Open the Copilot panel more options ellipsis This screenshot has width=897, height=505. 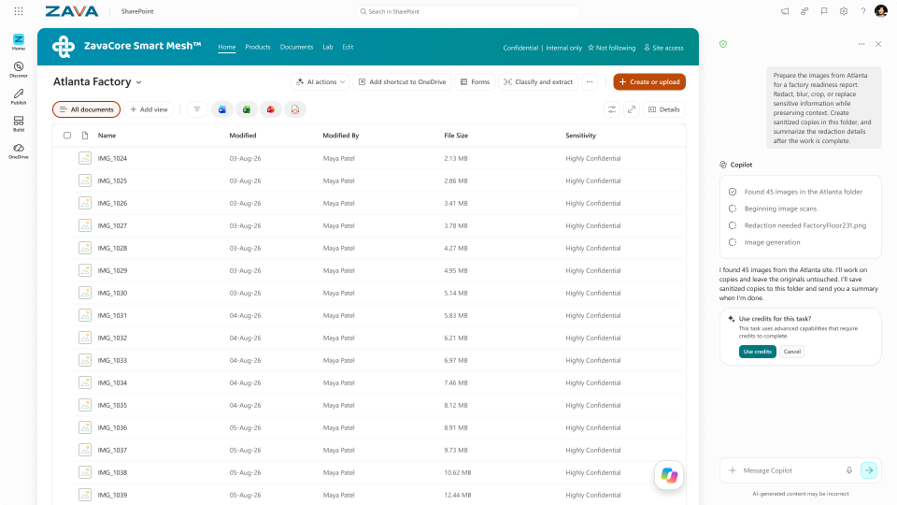[861, 44]
